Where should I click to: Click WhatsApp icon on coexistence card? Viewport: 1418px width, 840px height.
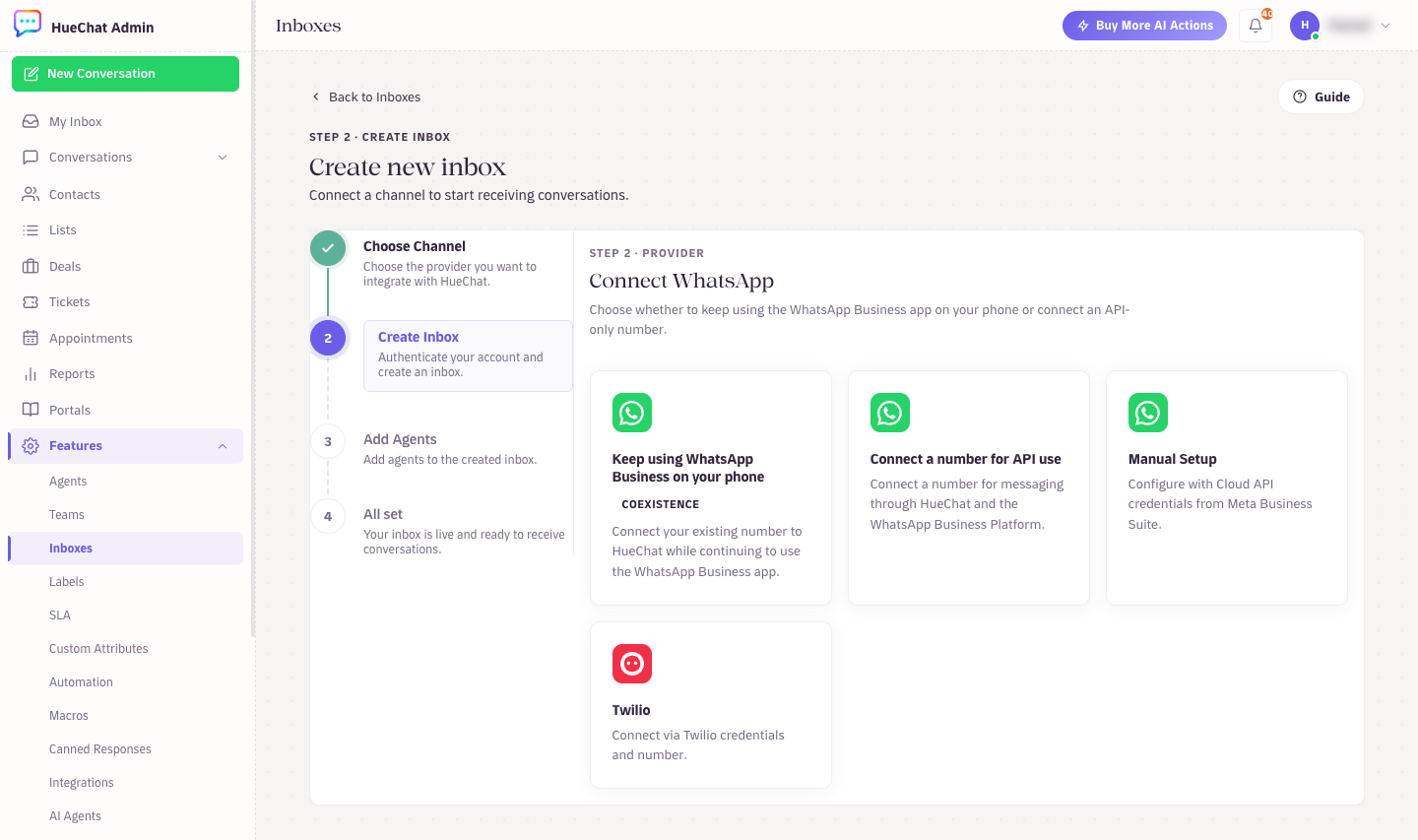click(x=632, y=413)
